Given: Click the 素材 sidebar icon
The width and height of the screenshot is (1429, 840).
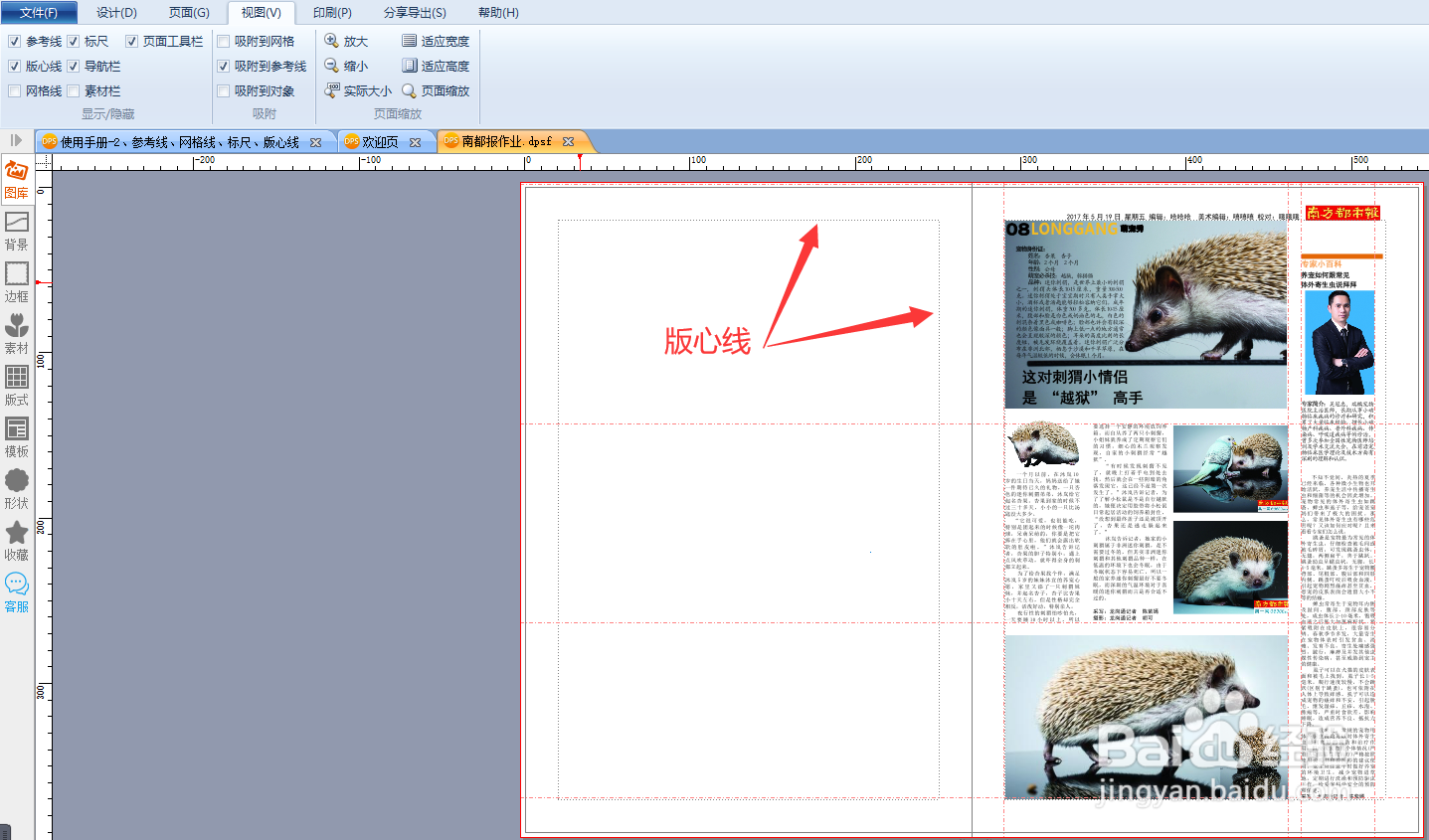Looking at the screenshot, I should pos(16,336).
